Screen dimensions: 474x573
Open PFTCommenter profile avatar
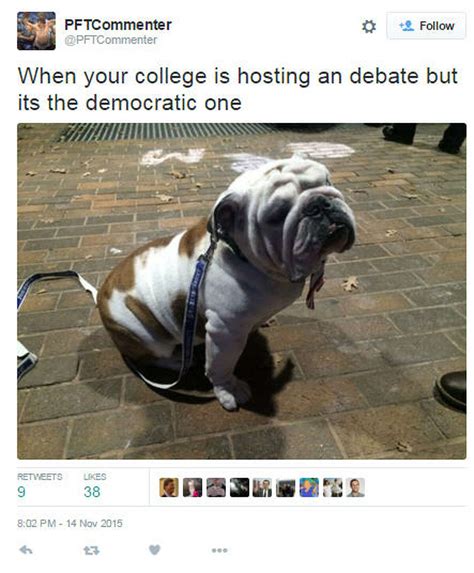pyautogui.click(x=36, y=31)
